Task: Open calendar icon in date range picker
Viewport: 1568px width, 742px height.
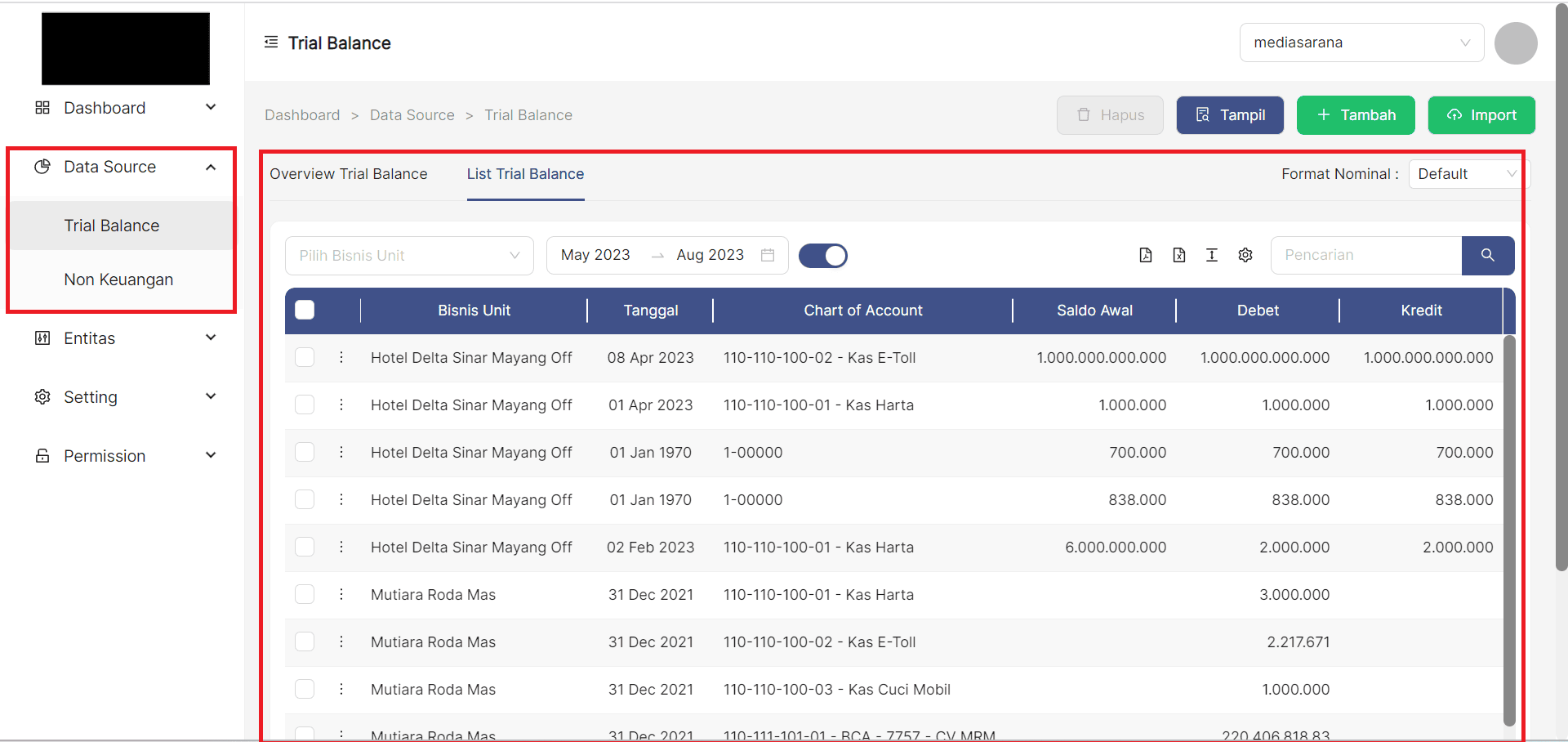Action: pyautogui.click(x=768, y=255)
